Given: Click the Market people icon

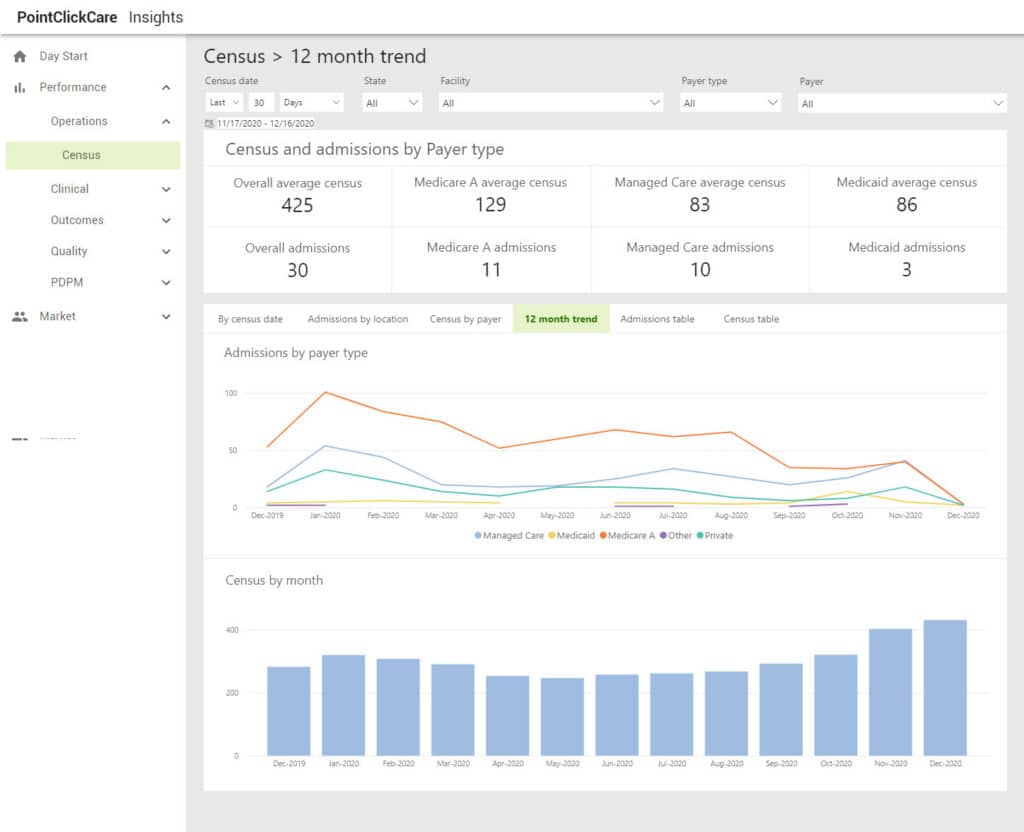Looking at the screenshot, I should 22,316.
